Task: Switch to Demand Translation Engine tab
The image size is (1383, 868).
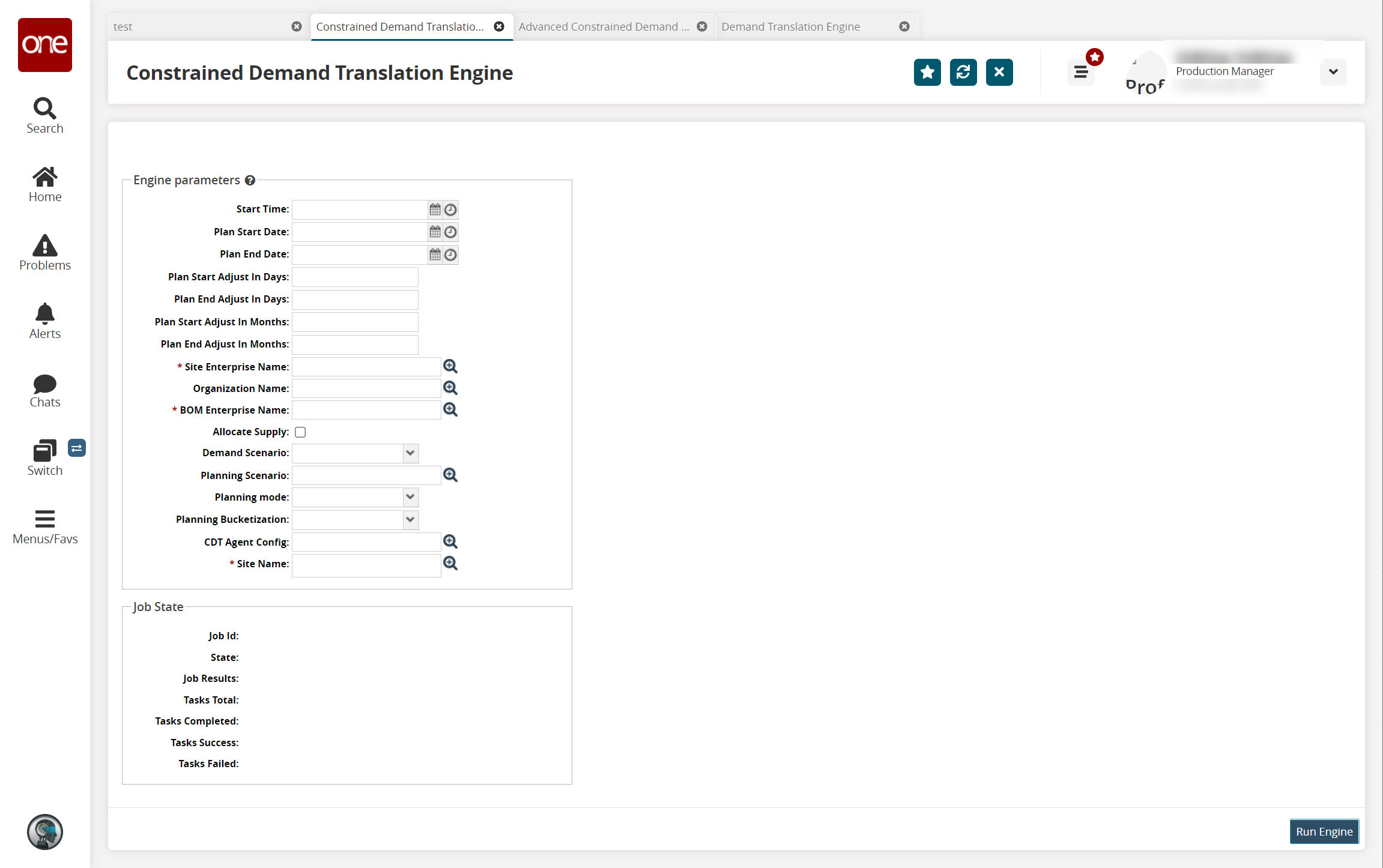Action: pyautogui.click(x=790, y=26)
